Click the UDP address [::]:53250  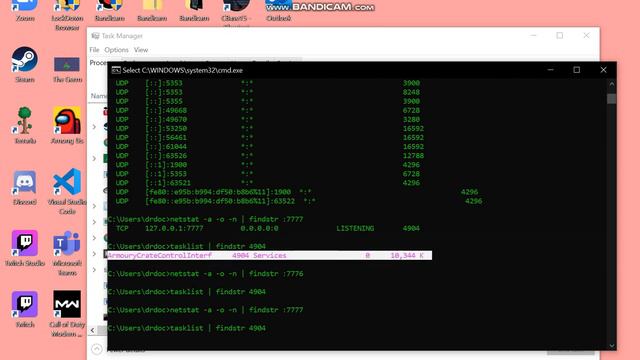tap(166, 128)
